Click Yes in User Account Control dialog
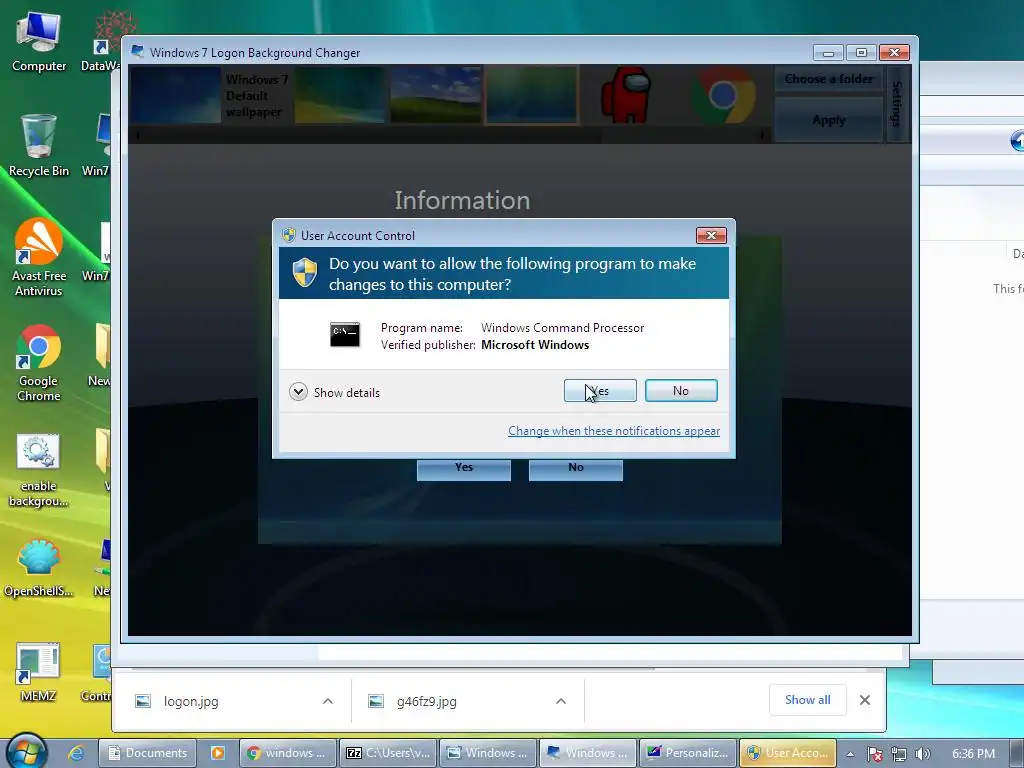 [600, 391]
